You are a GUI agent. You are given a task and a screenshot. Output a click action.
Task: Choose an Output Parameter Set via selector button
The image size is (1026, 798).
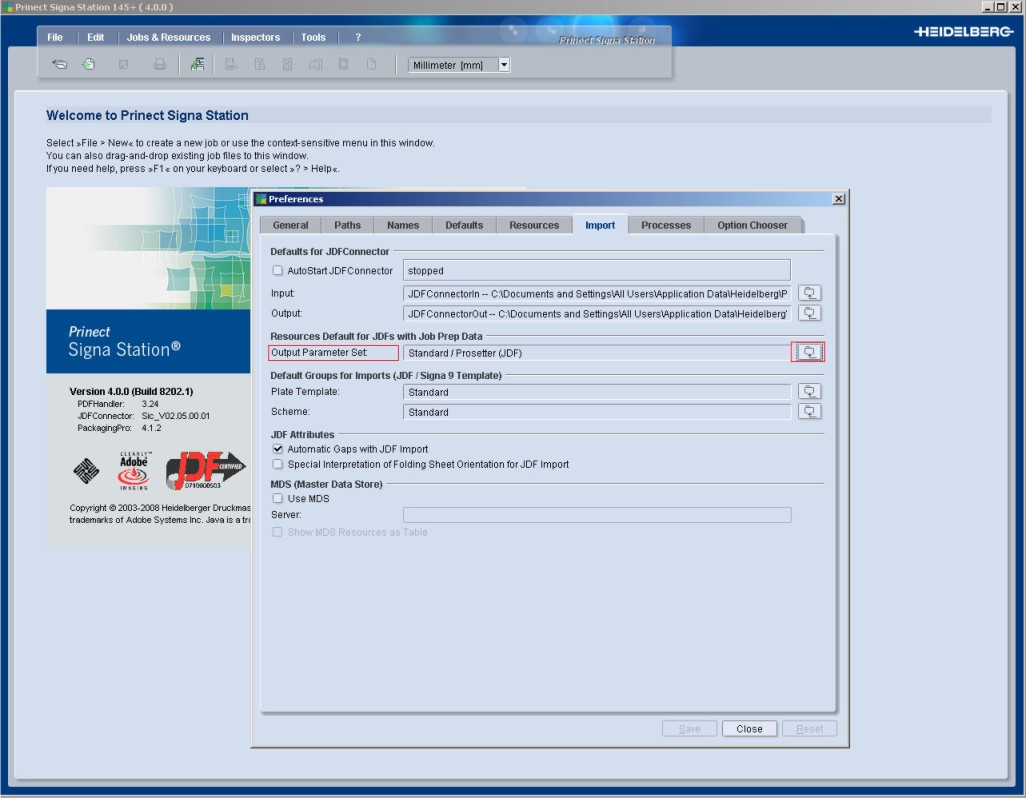[x=809, y=352]
